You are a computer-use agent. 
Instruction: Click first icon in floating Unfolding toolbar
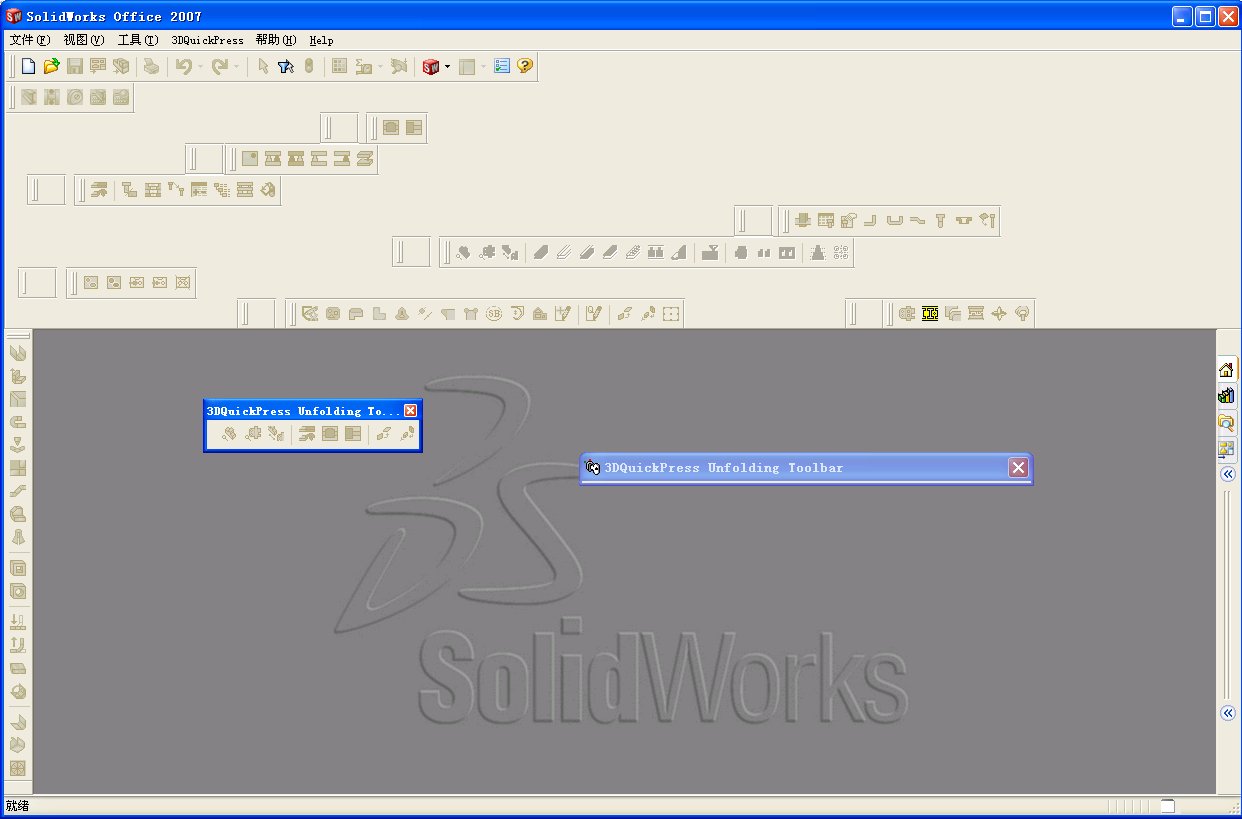click(x=229, y=434)
